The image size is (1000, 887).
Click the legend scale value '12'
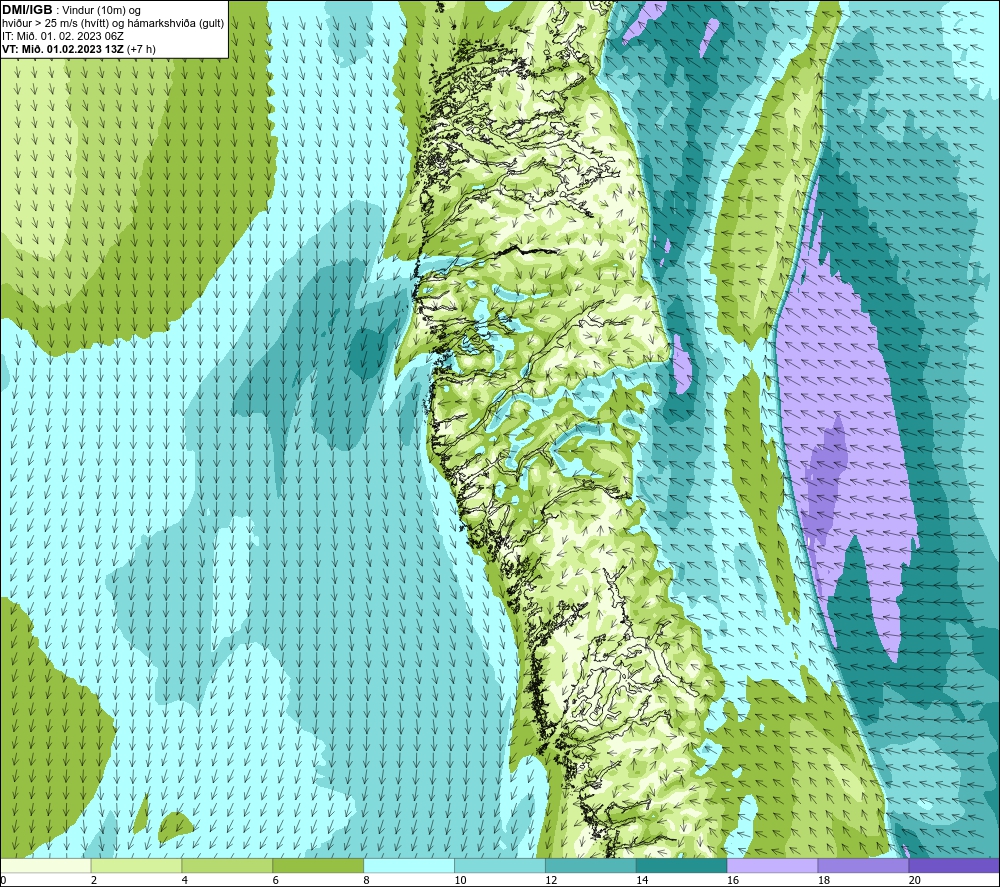(551, 880)
